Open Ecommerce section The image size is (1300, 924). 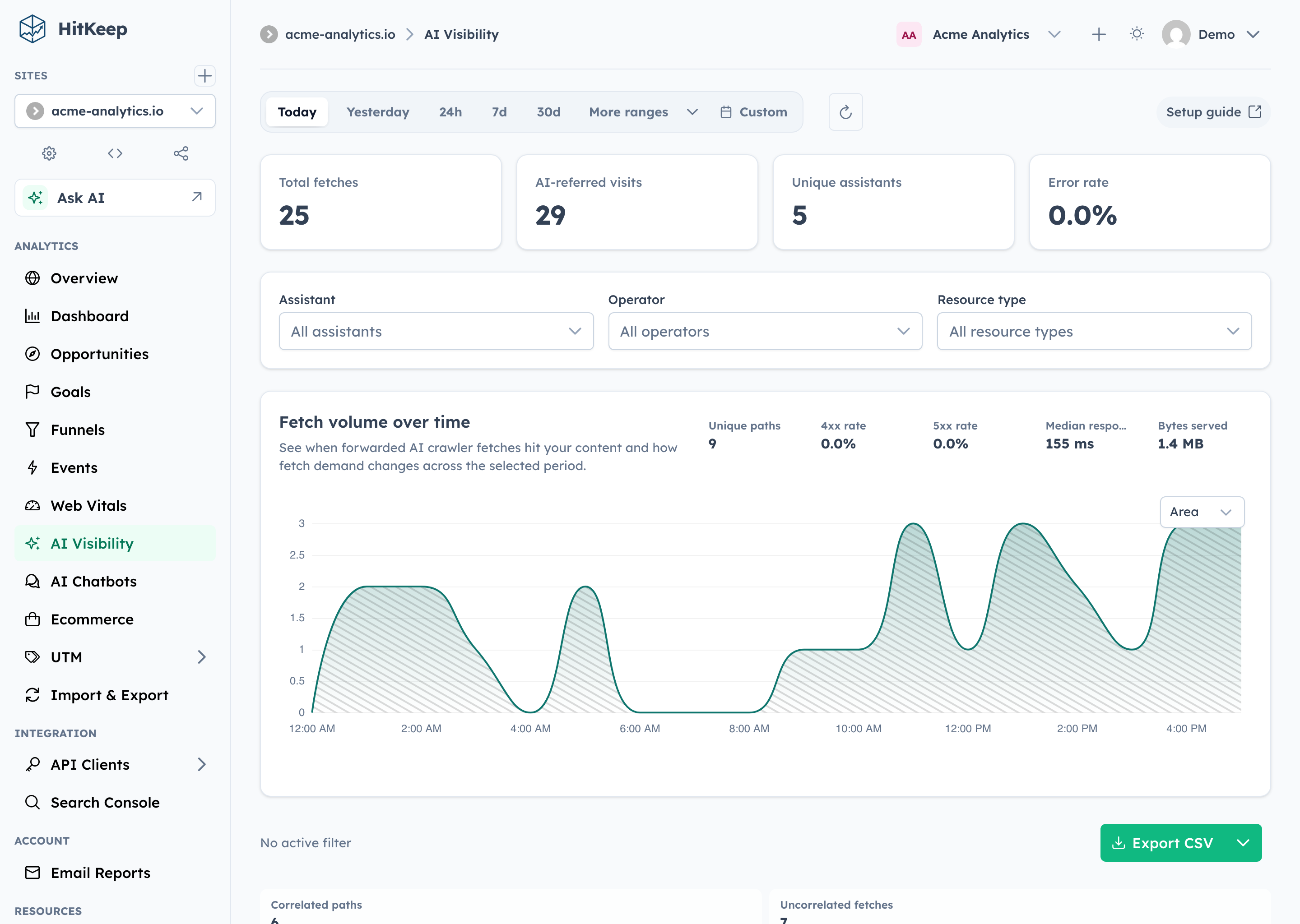115,619
